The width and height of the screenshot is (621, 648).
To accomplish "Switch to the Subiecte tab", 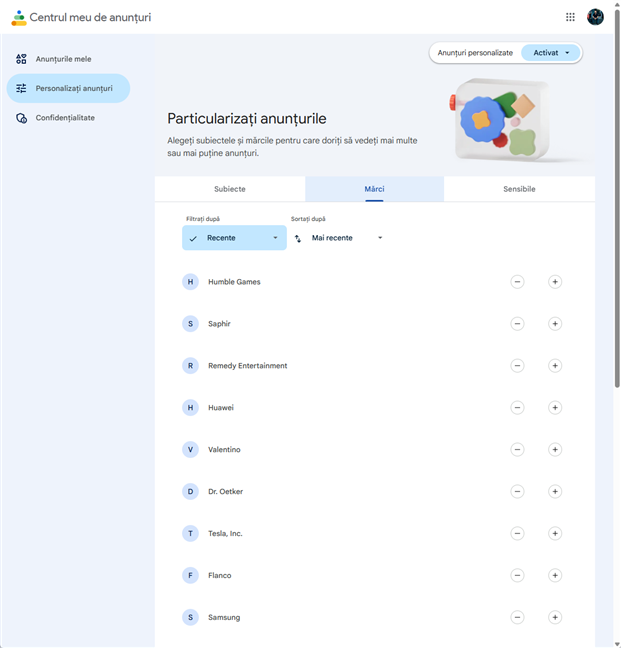I will click(230, 189).
